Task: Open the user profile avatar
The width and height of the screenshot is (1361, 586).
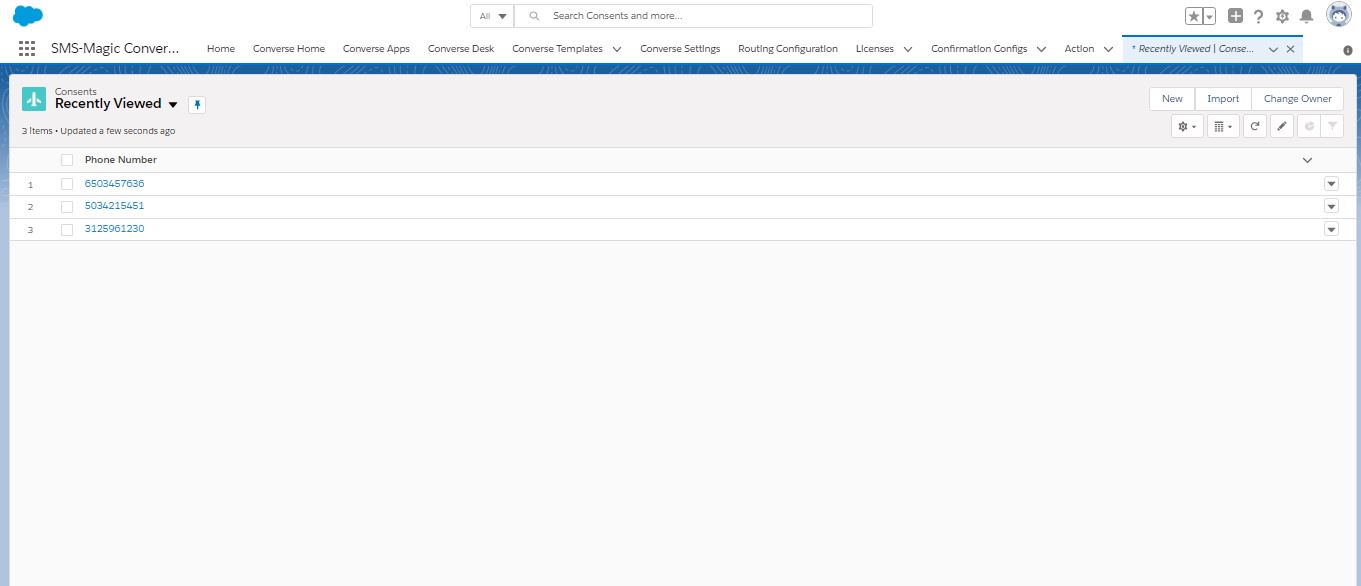Action: click(1339, 15)
